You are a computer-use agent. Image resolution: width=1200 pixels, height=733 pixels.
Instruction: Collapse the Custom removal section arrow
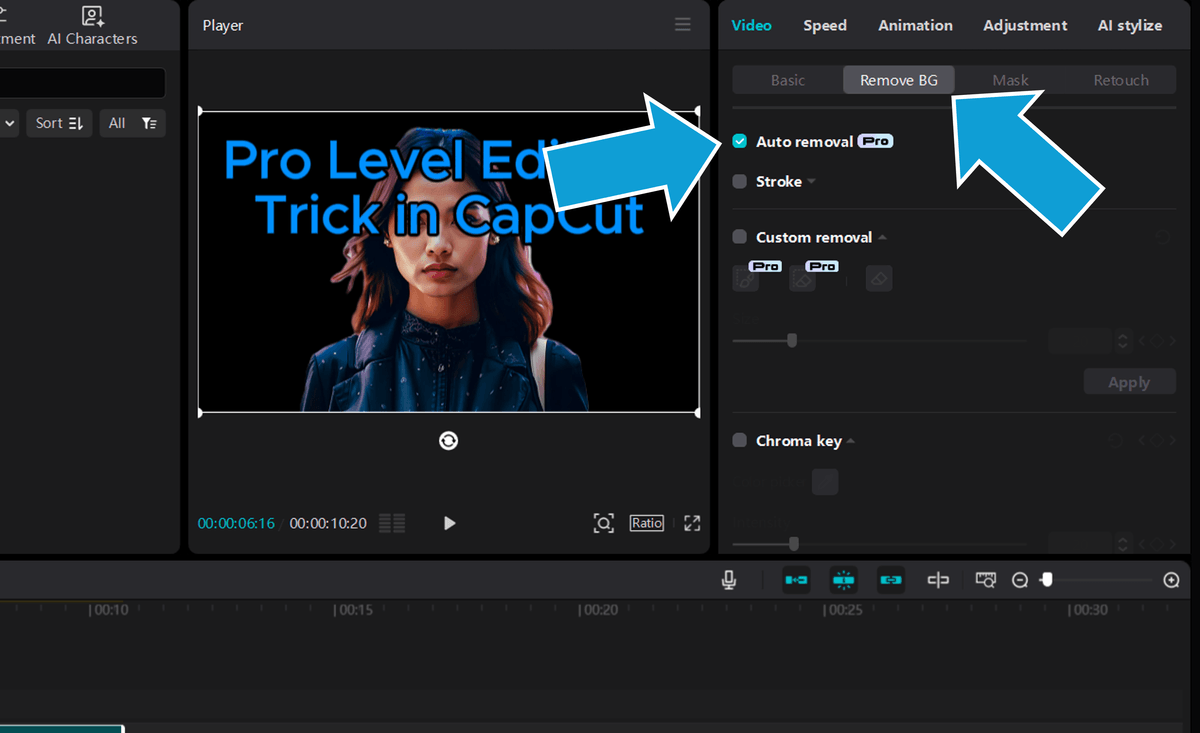point(882,238)
